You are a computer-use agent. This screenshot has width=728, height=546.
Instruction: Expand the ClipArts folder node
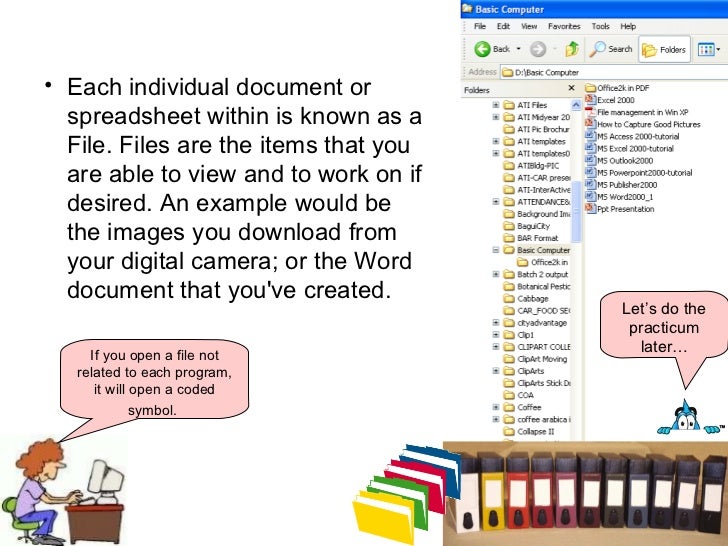pos(496,370)
